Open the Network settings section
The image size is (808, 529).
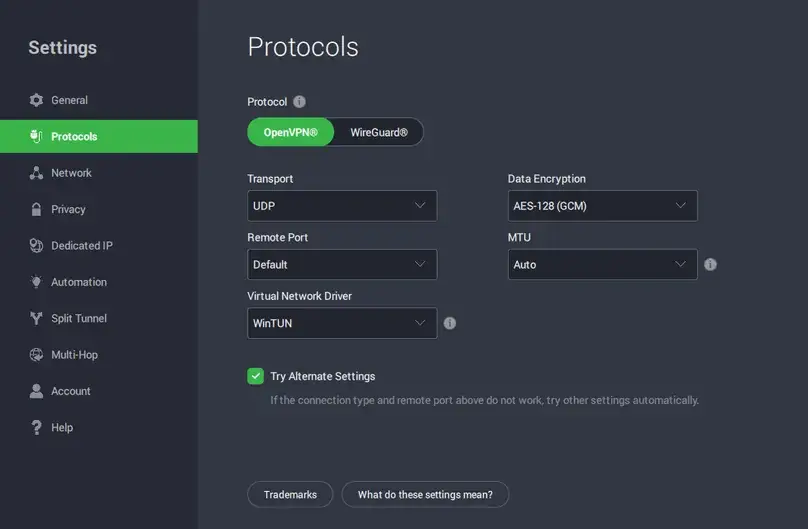click(99, 173)
